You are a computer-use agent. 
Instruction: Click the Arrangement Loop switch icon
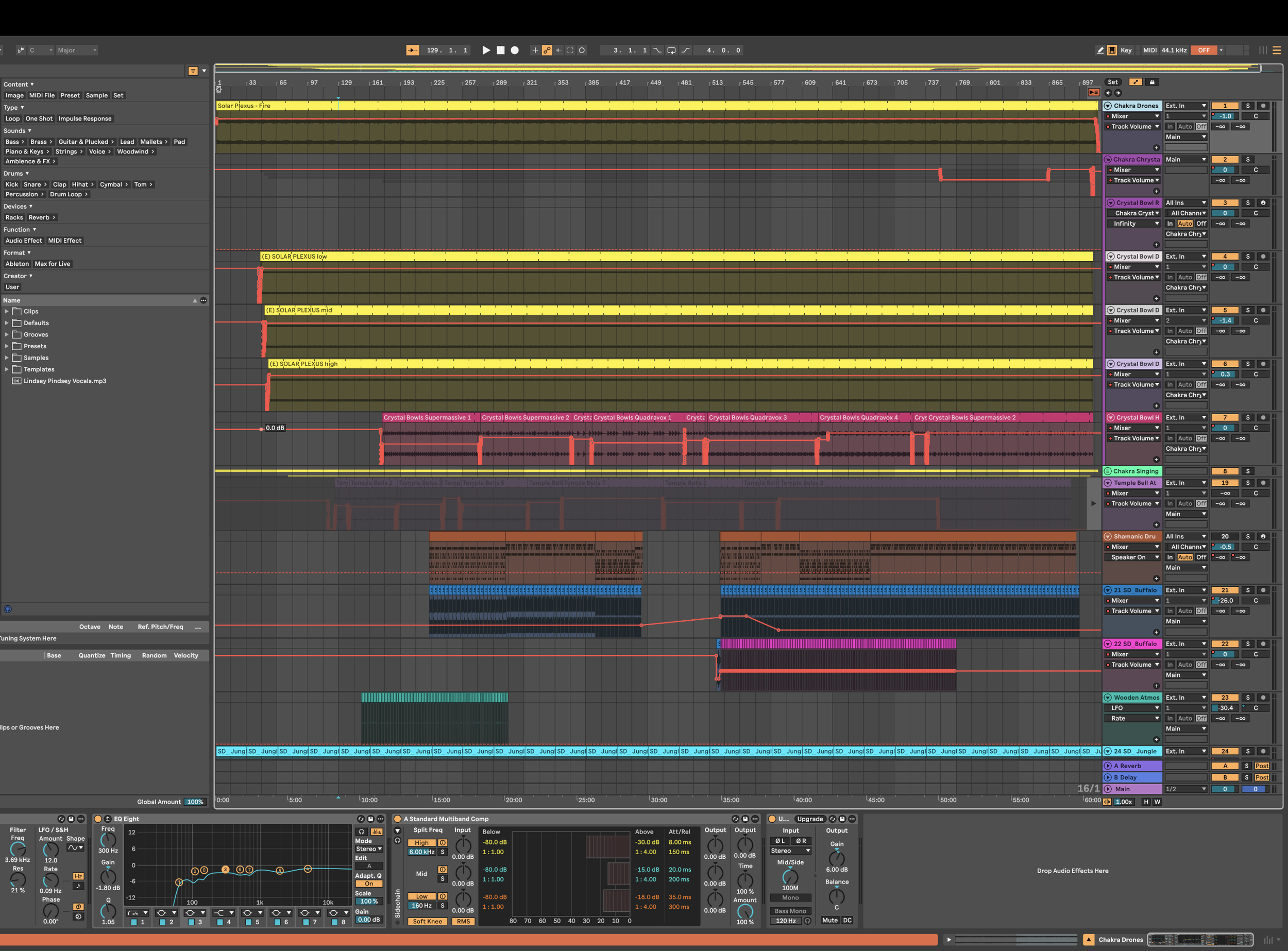[x=671, y=50]
